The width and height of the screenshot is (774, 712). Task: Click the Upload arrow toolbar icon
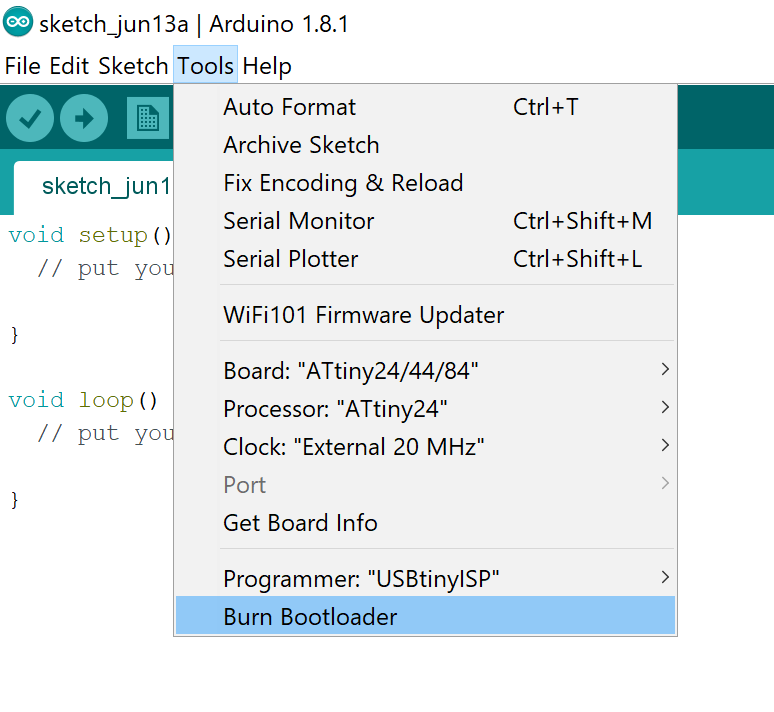point(84,119)
